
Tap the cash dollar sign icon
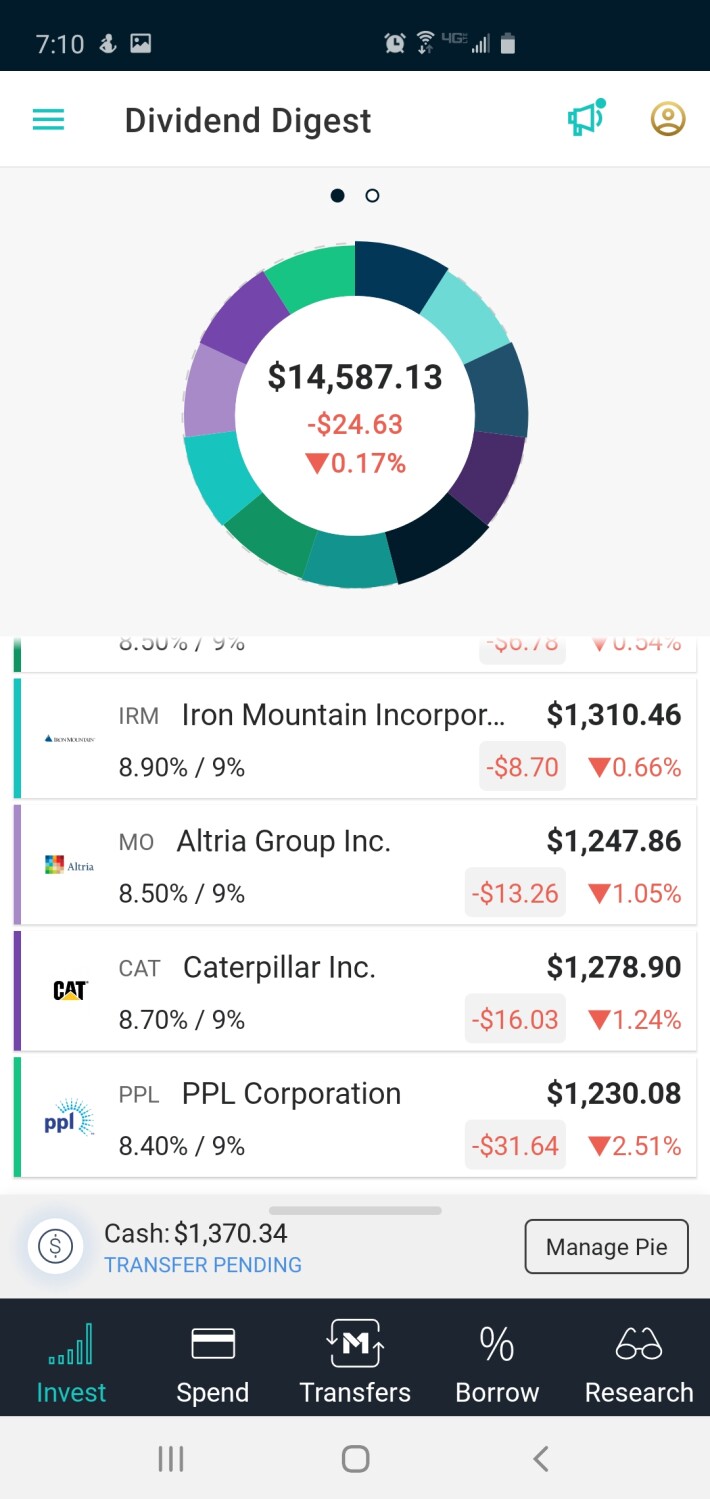55,1246
